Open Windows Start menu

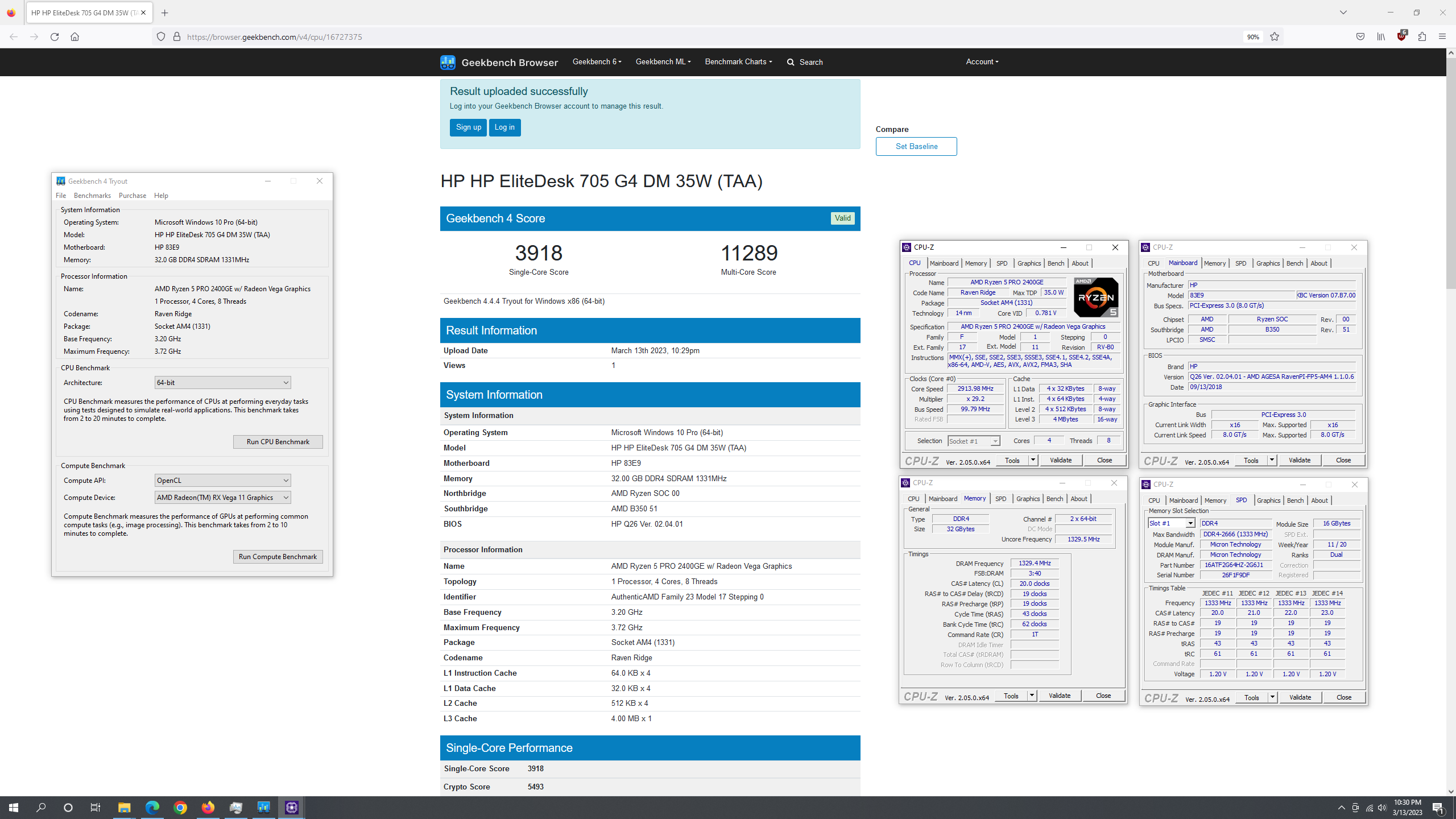click(14, 807)
